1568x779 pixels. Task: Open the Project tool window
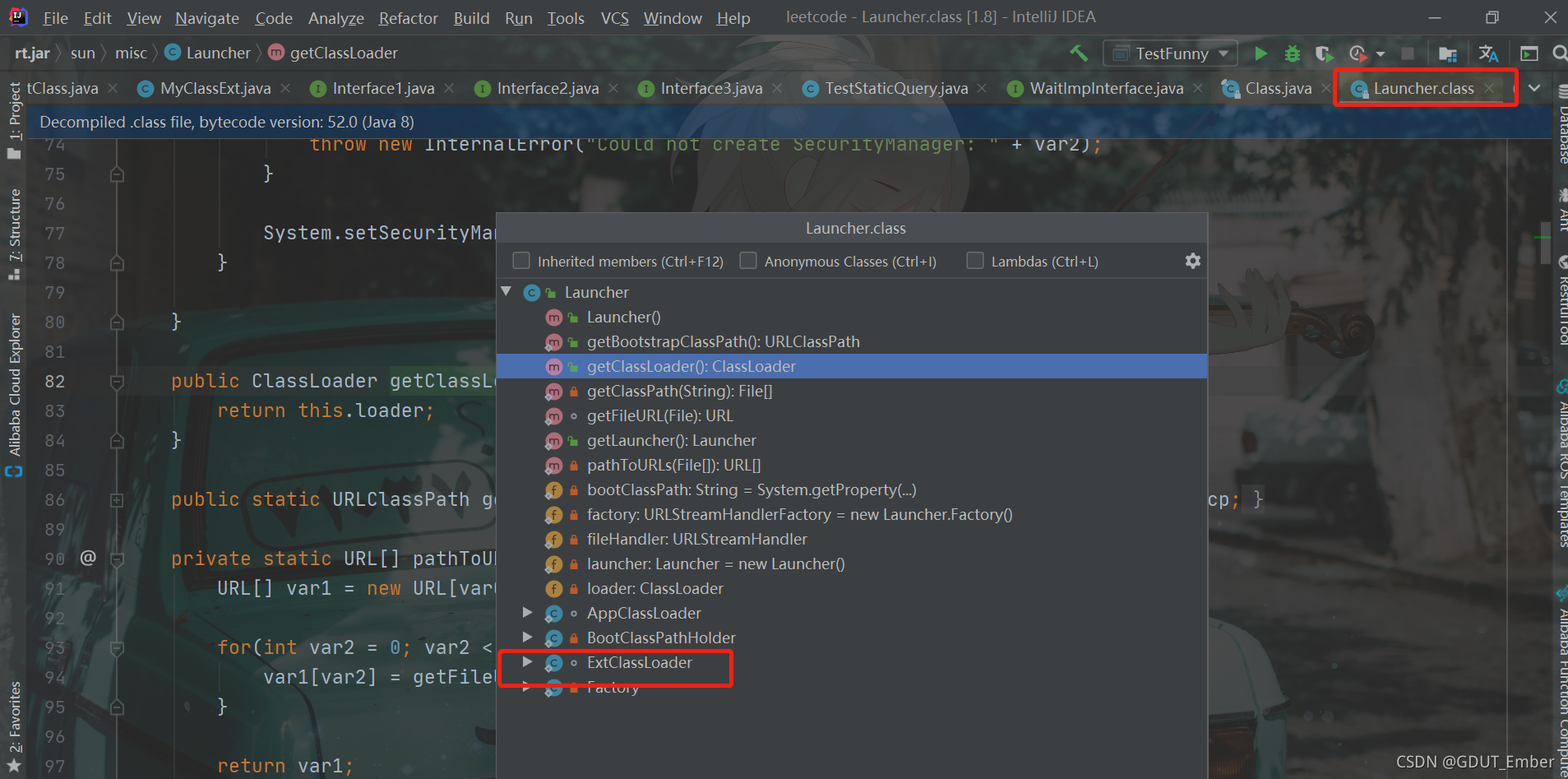[15, 120]
